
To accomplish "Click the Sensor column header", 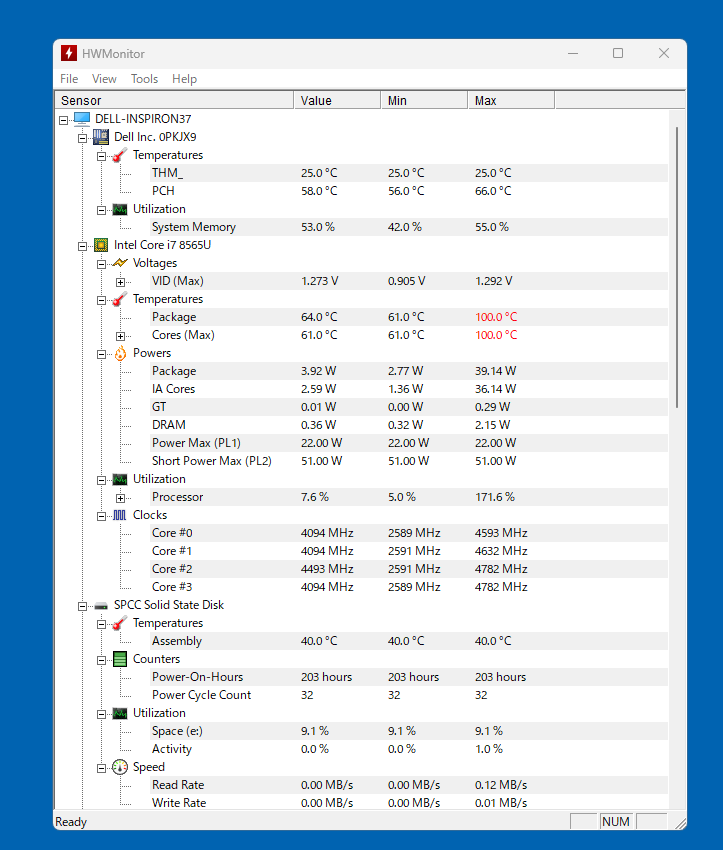I will click(175, 100).
